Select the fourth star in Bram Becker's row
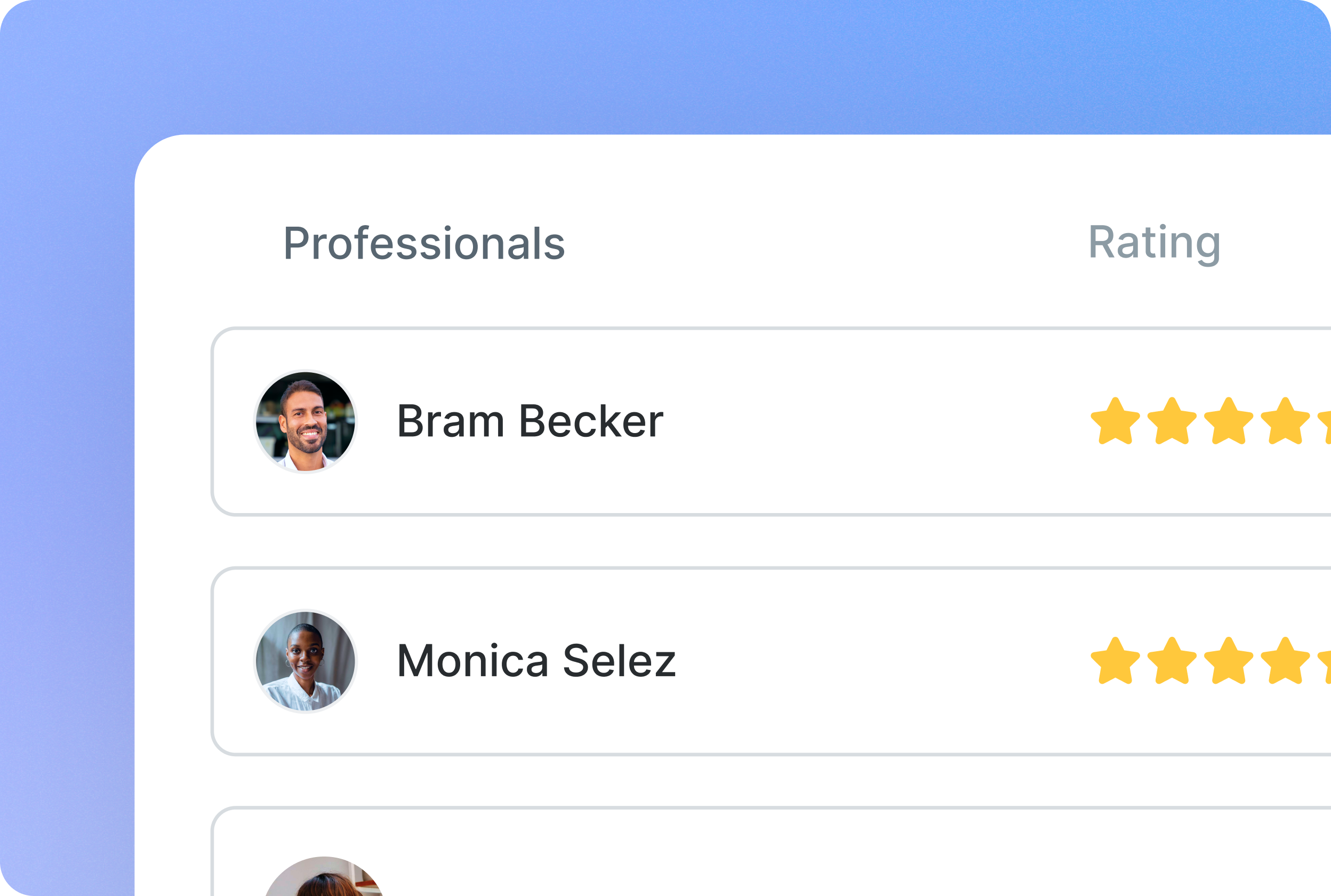 tap(1285, 421)
